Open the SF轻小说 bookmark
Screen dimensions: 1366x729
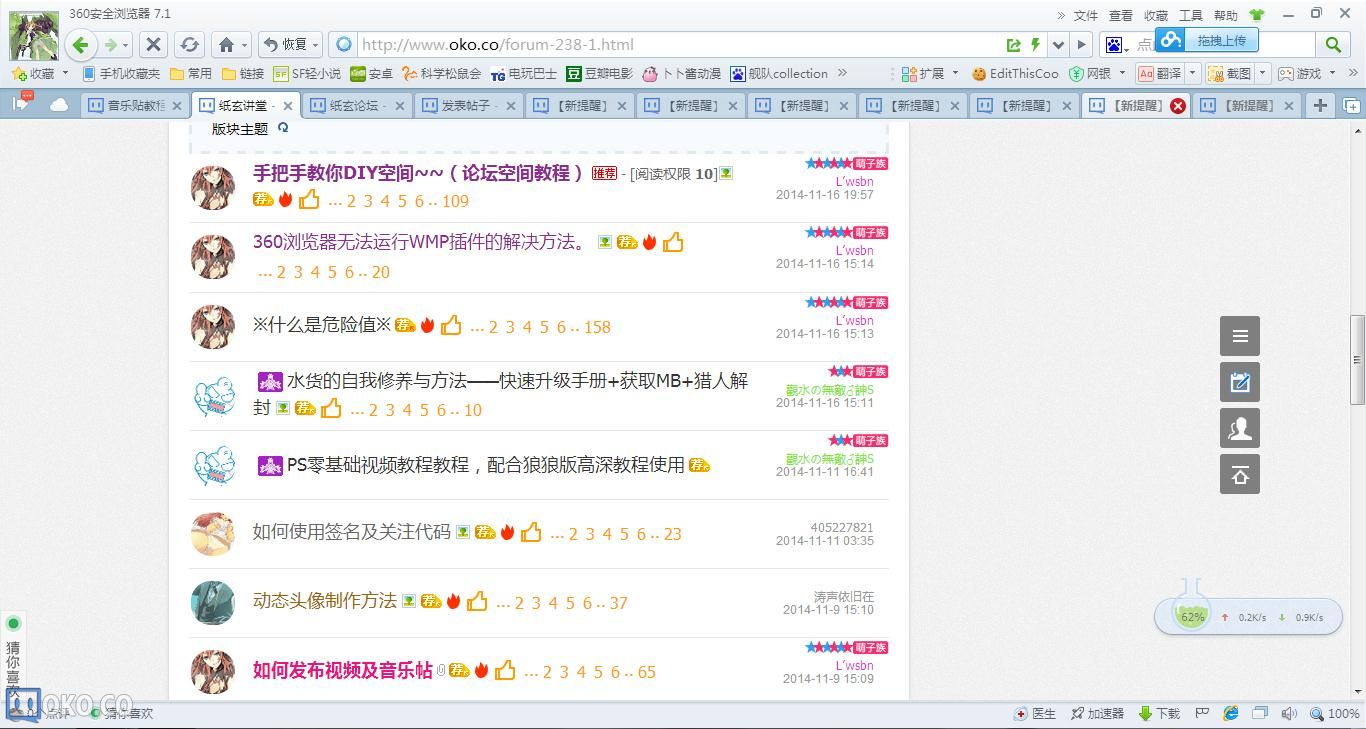(308, 73)
